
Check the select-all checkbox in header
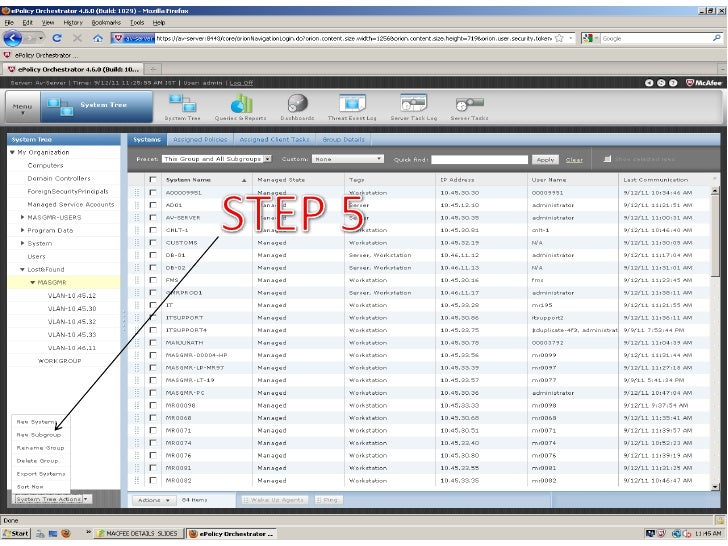click(x=152, y=180)
